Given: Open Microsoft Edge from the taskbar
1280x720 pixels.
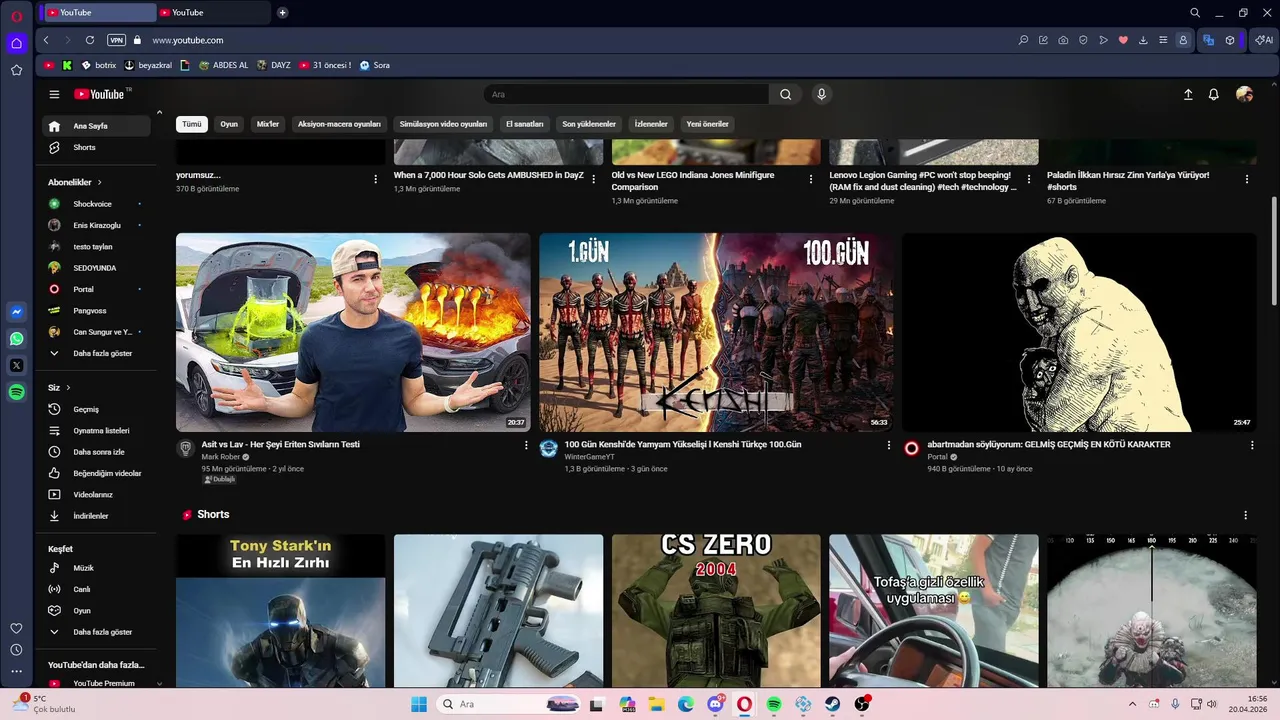Looking at the screenshot, I should click(x=686, y=704).
